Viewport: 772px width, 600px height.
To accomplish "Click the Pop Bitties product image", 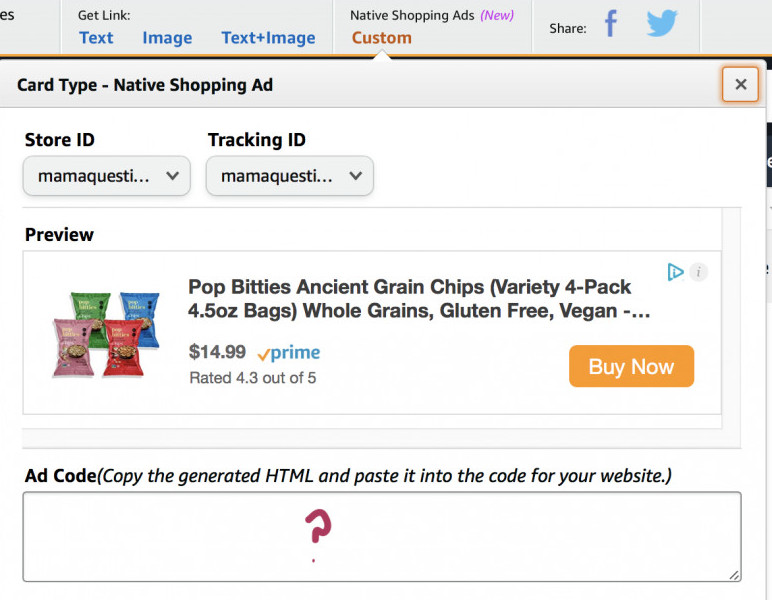I will coord(106,334).
